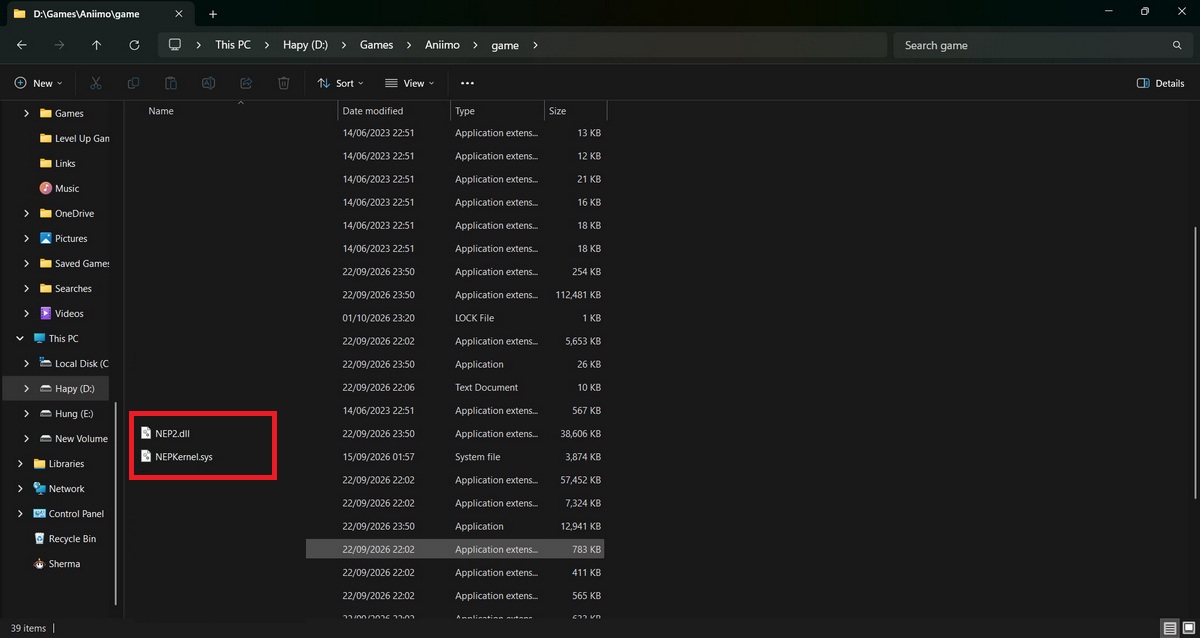Select the Hung (E:) drive in sidebar
The width and height of the screenshot is (1200, 638).
tap(66, 414)
